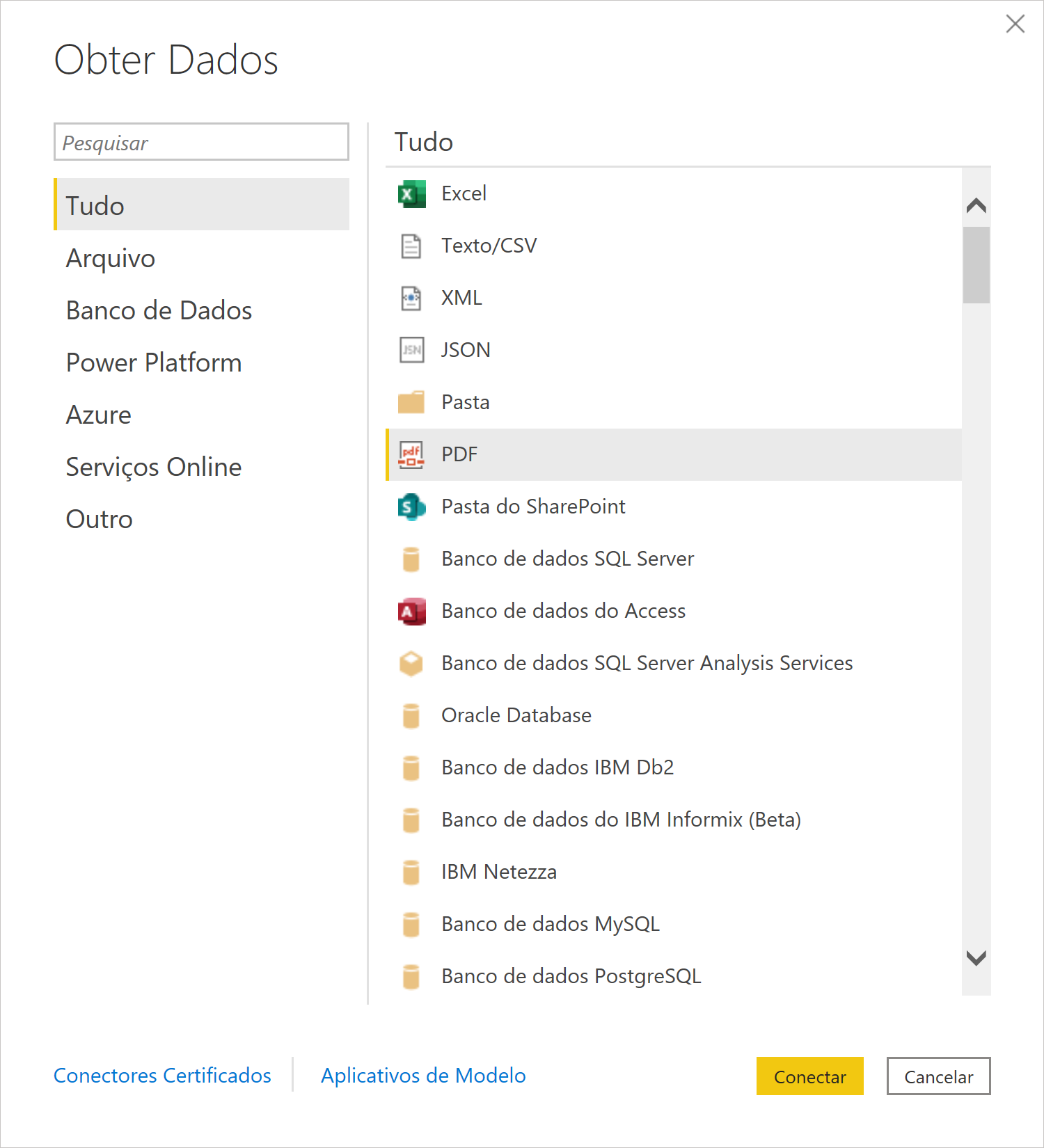
Task: Choose the Outro category
Action: [x=201, y=519]
